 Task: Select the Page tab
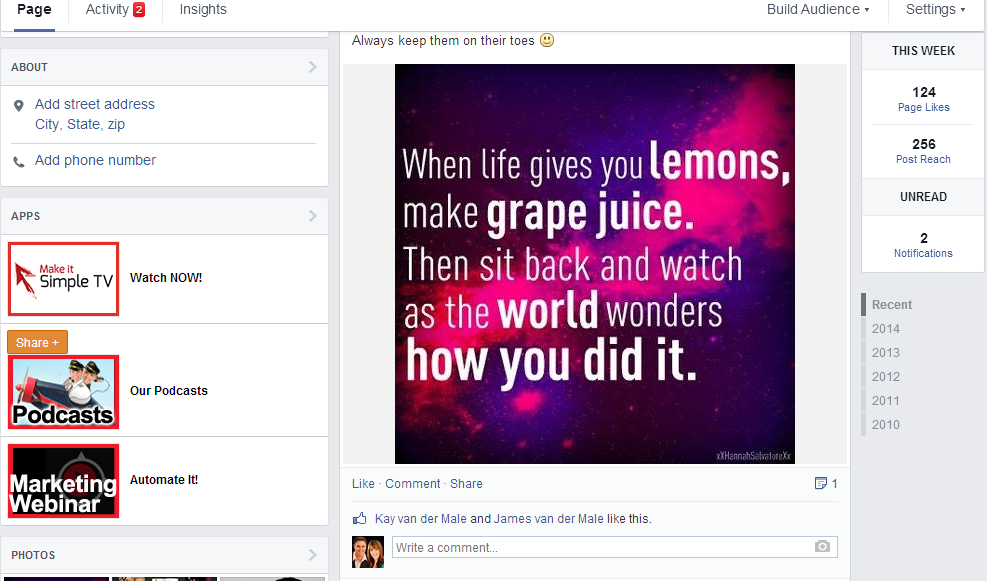[34, 9]
